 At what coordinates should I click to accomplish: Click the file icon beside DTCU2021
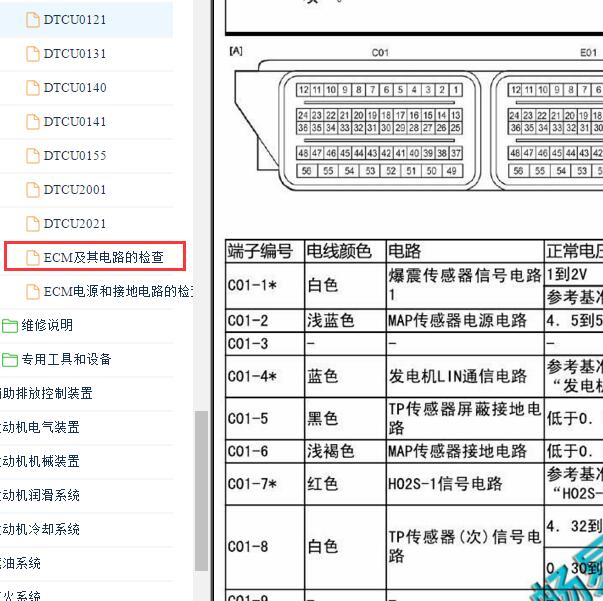33,223
